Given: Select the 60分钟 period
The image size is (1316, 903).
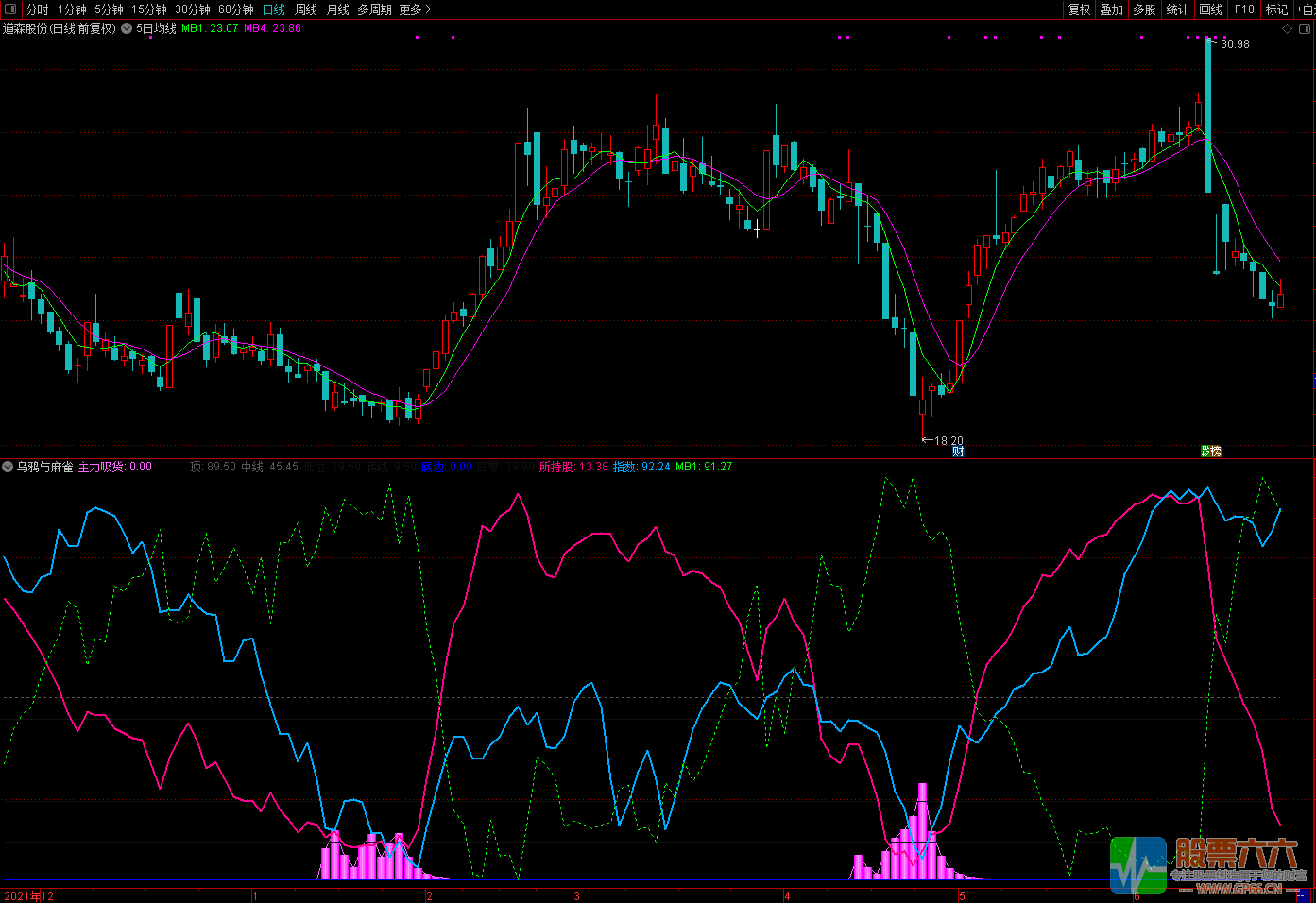Looking at the screenshot, I should 236,9.
